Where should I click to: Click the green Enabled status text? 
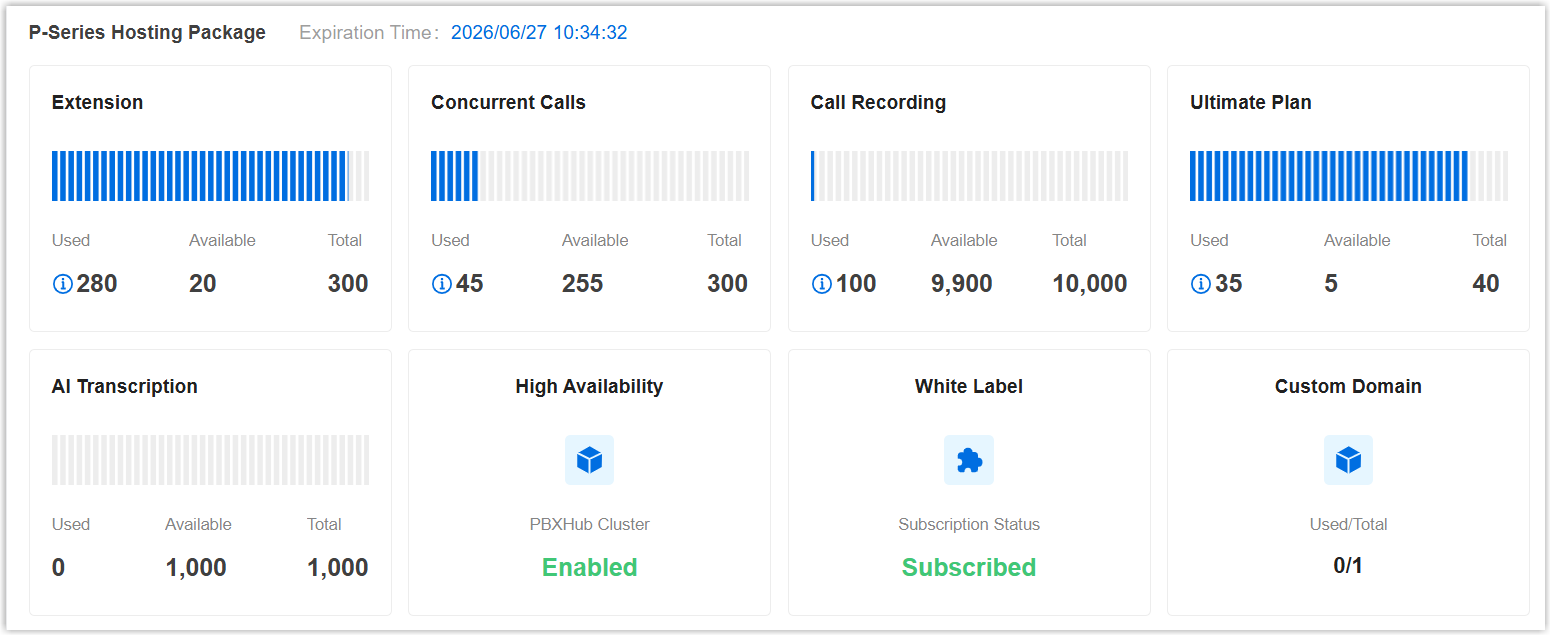pyautogui.click(x=589, y=567)
